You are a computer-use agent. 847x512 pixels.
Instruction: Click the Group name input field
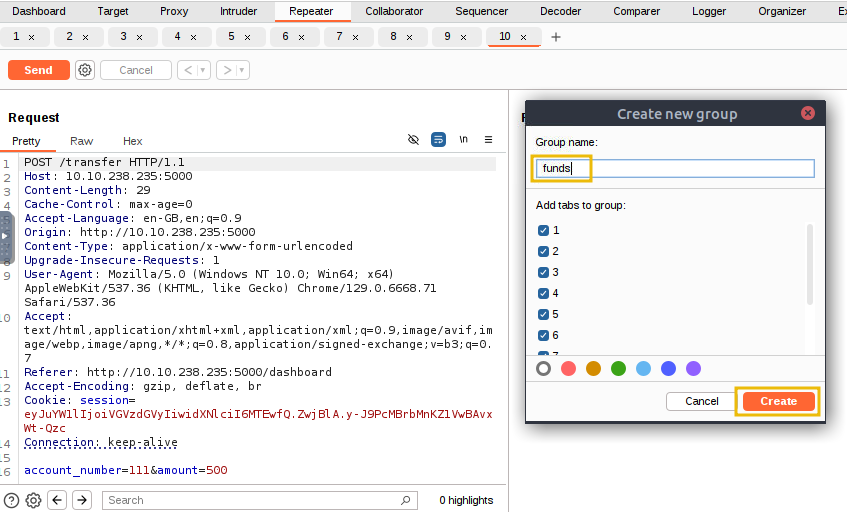coord(675,169)
